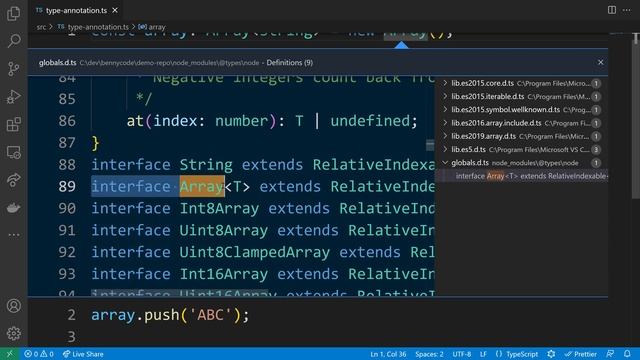Image resolution: width=640 pixels, height=360 pixels.
Task: Click Uint8ClampedArray interface on line 92
Action: tap(255, 252)
